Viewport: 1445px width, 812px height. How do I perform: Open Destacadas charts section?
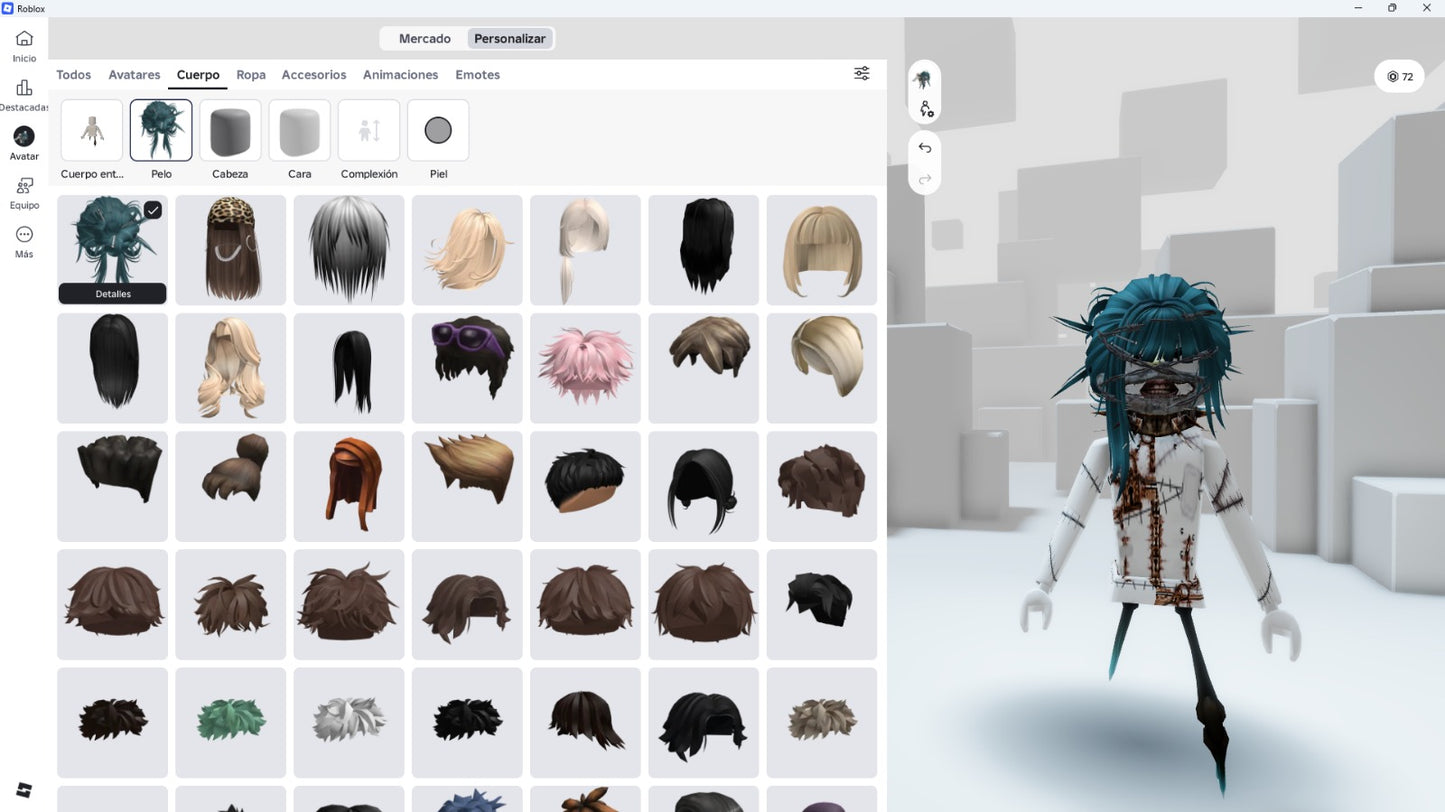click(24, 95)
